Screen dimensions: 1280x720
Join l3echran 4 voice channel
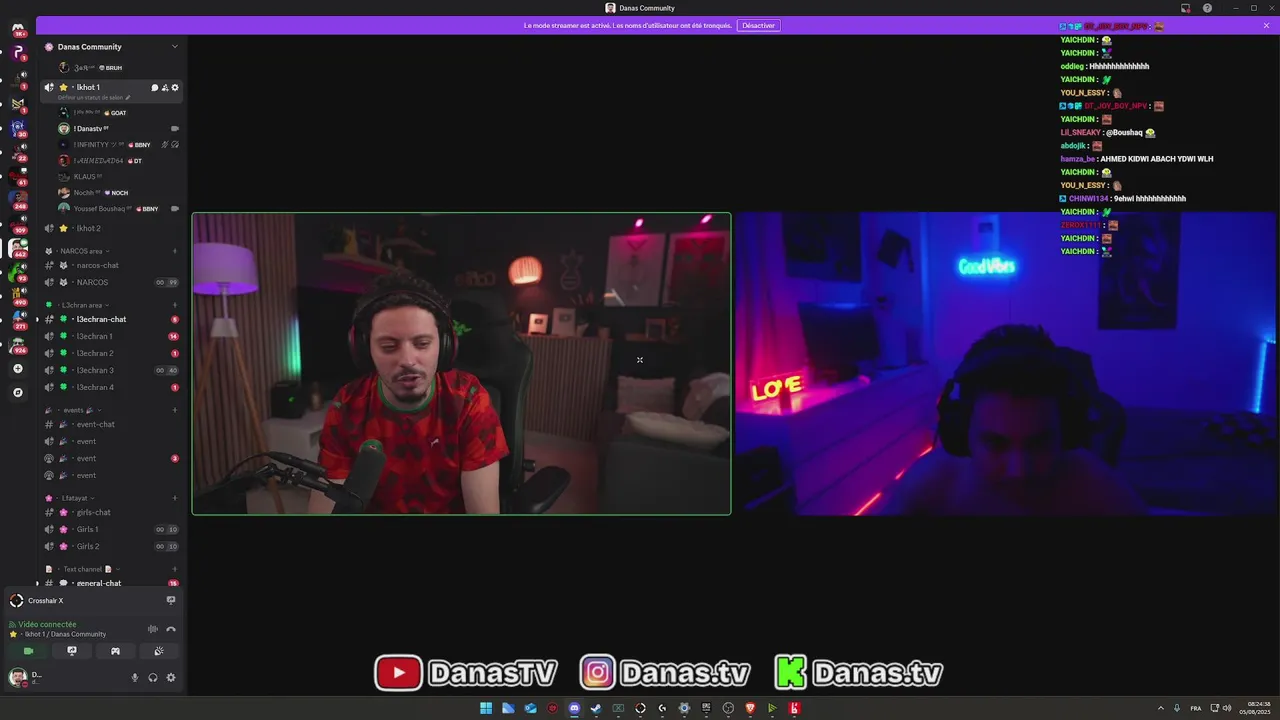(x=111, y=387)
